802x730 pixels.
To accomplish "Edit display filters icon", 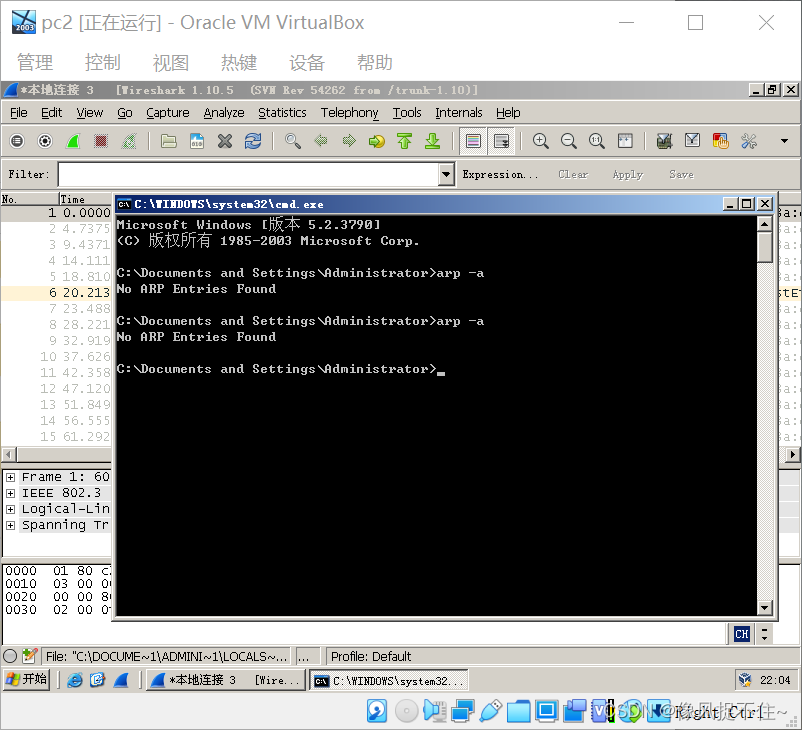I will click(x=693, y=141).
